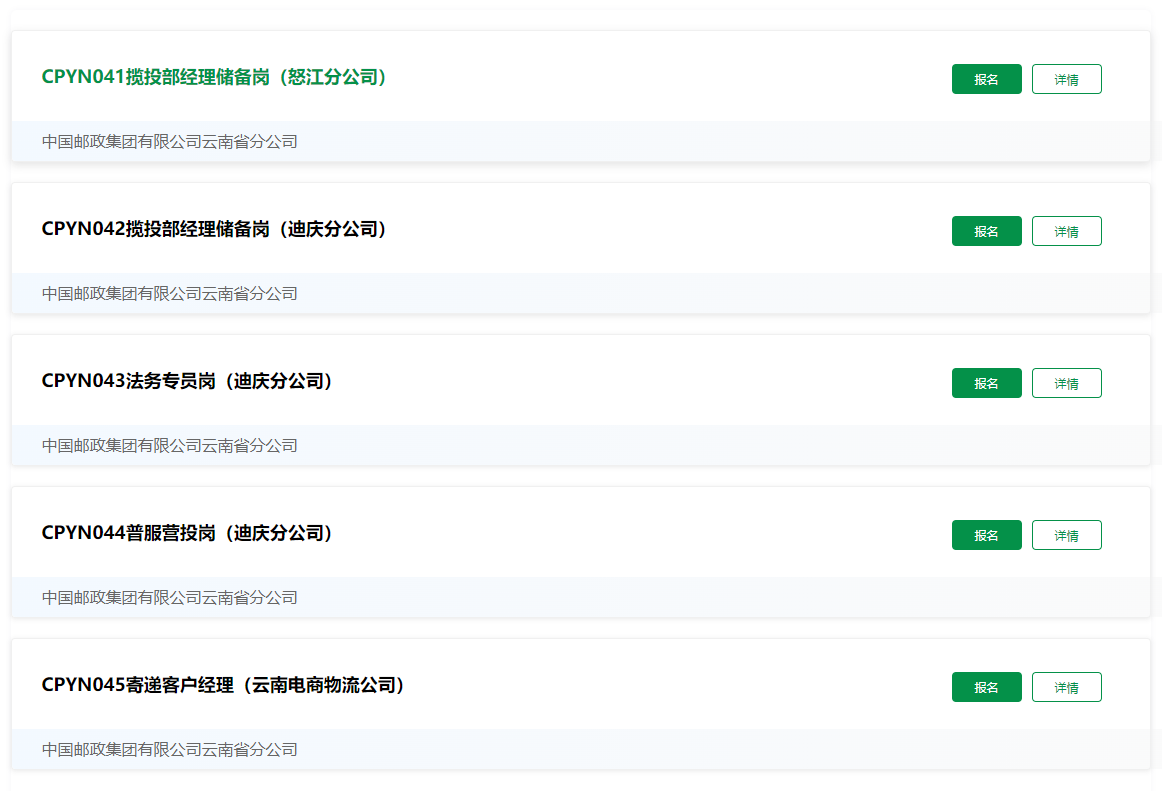This screenshot has width=1162, height=791.
Task: Open 详情 for CPYN041 揽投部经理储备岗
Action: point(1066,79)
